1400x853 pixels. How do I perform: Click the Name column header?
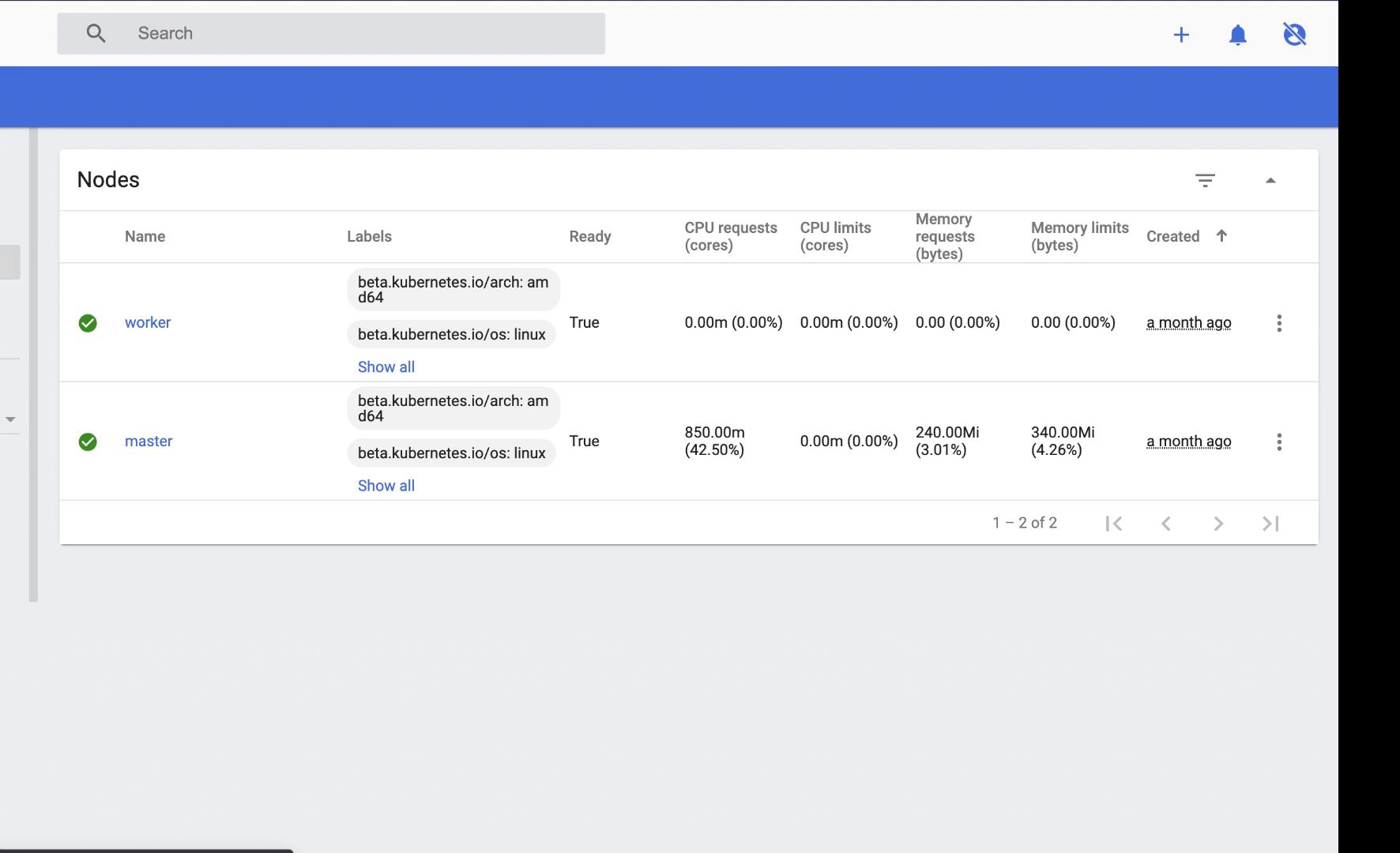(x=145, y=236)
